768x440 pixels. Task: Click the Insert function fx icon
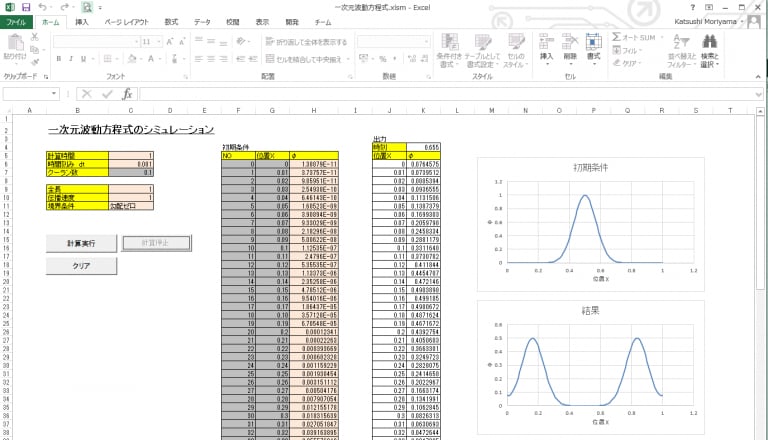click(127, 94)
